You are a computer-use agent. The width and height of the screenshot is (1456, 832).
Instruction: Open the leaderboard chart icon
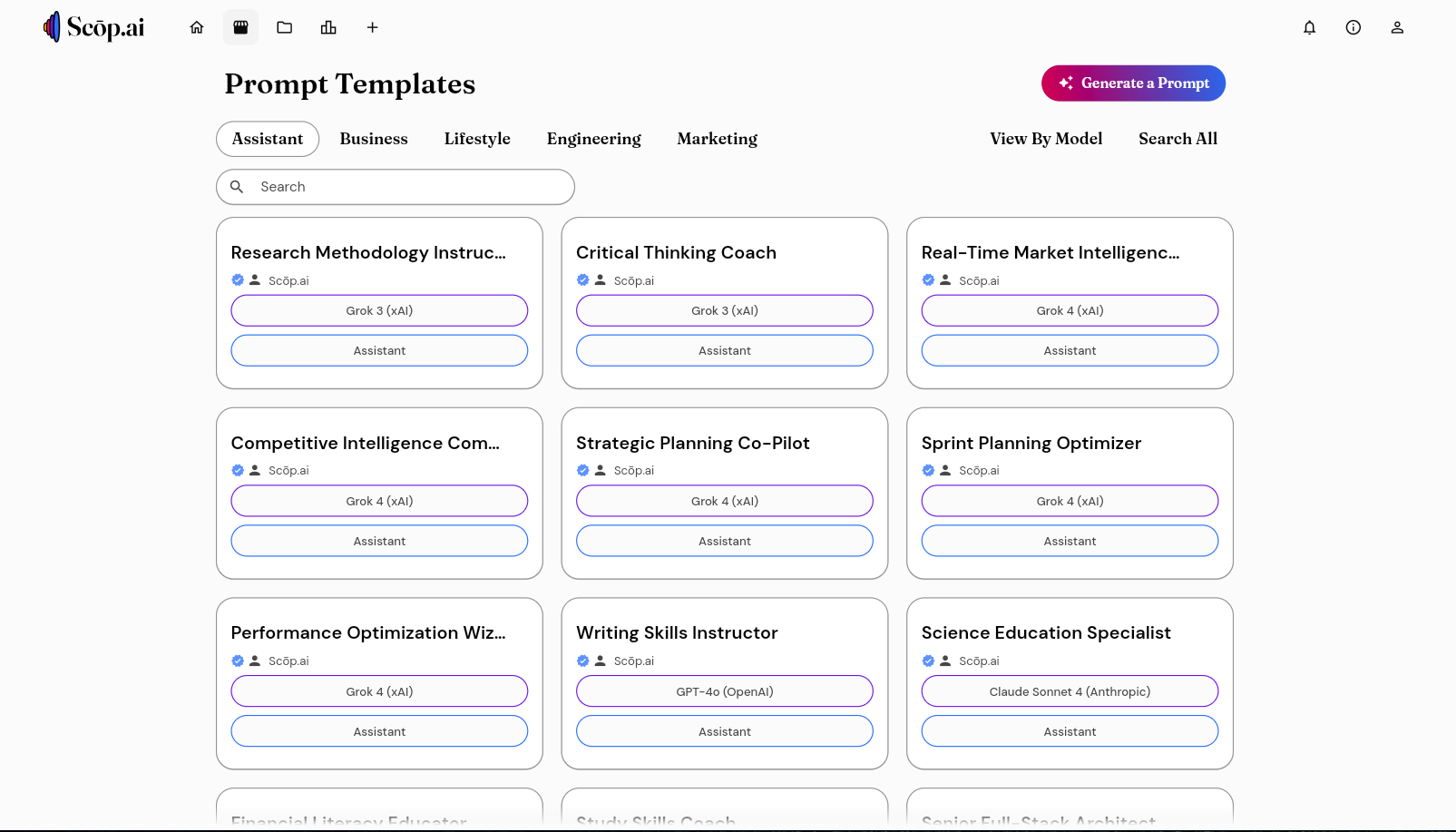[x=328, y=27]
